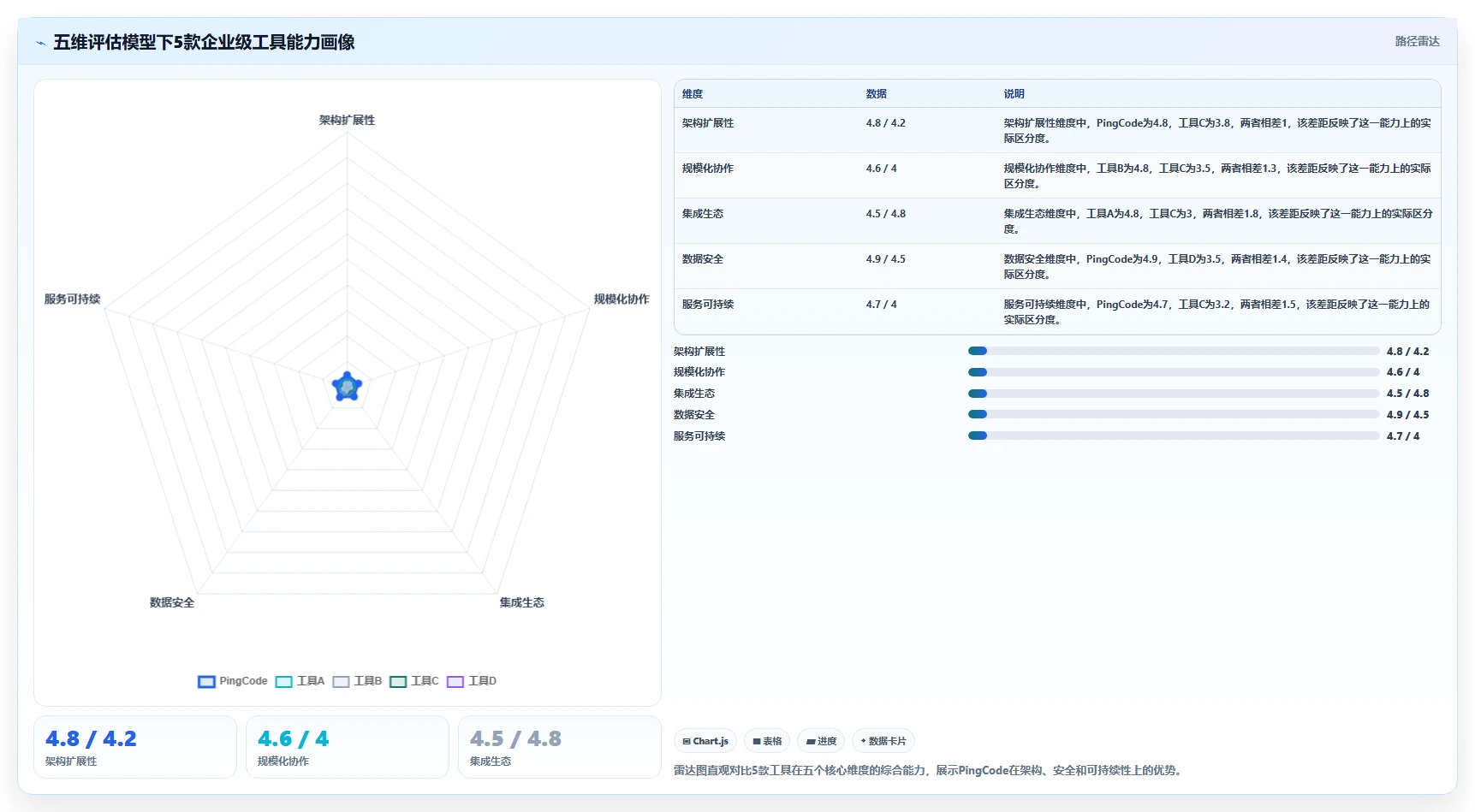The image size is (1475, 812).
Task: Click the blue radar data polygon at center
Action: (347, 388)
